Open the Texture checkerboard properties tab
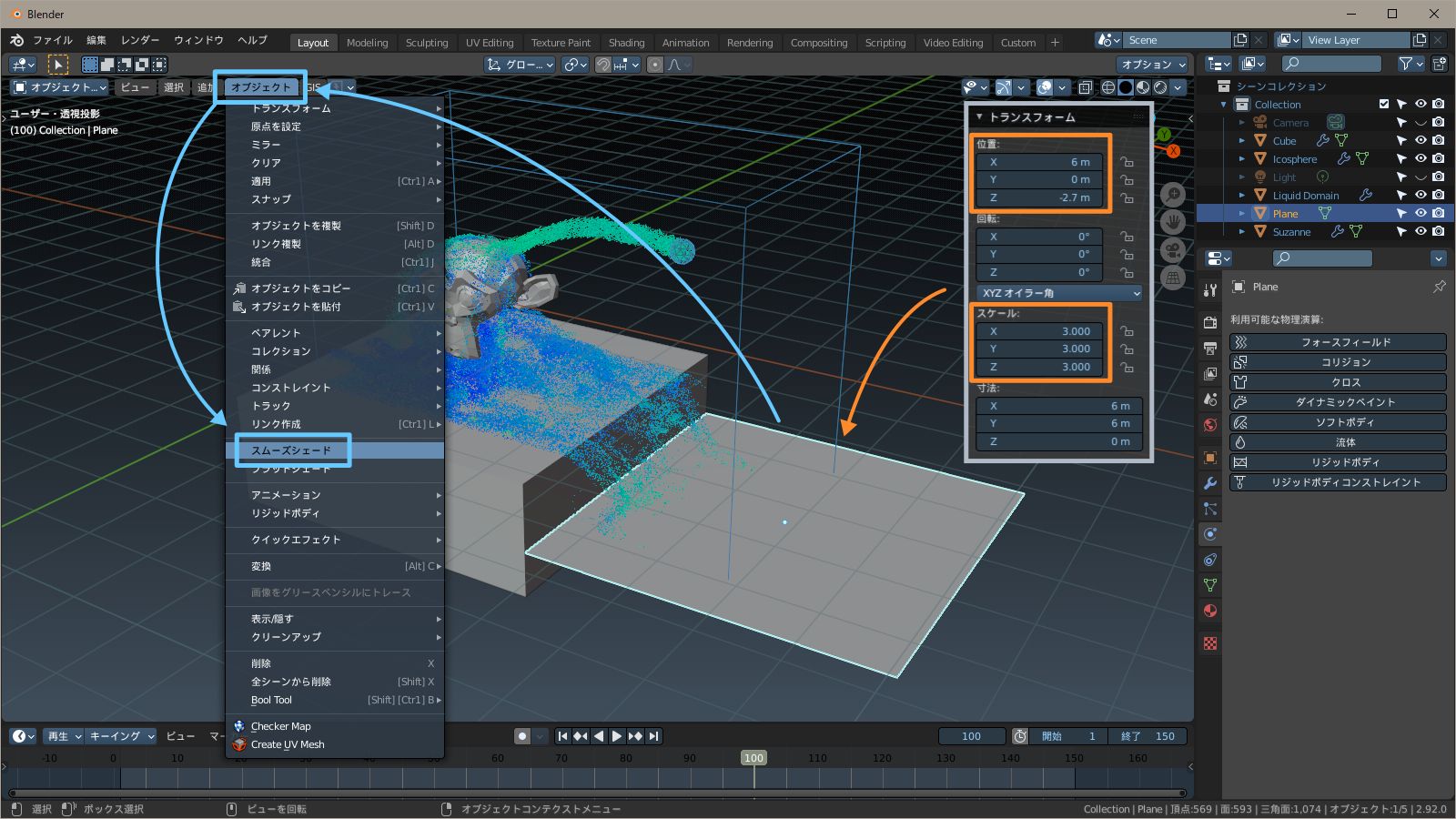 (1210, 643)
